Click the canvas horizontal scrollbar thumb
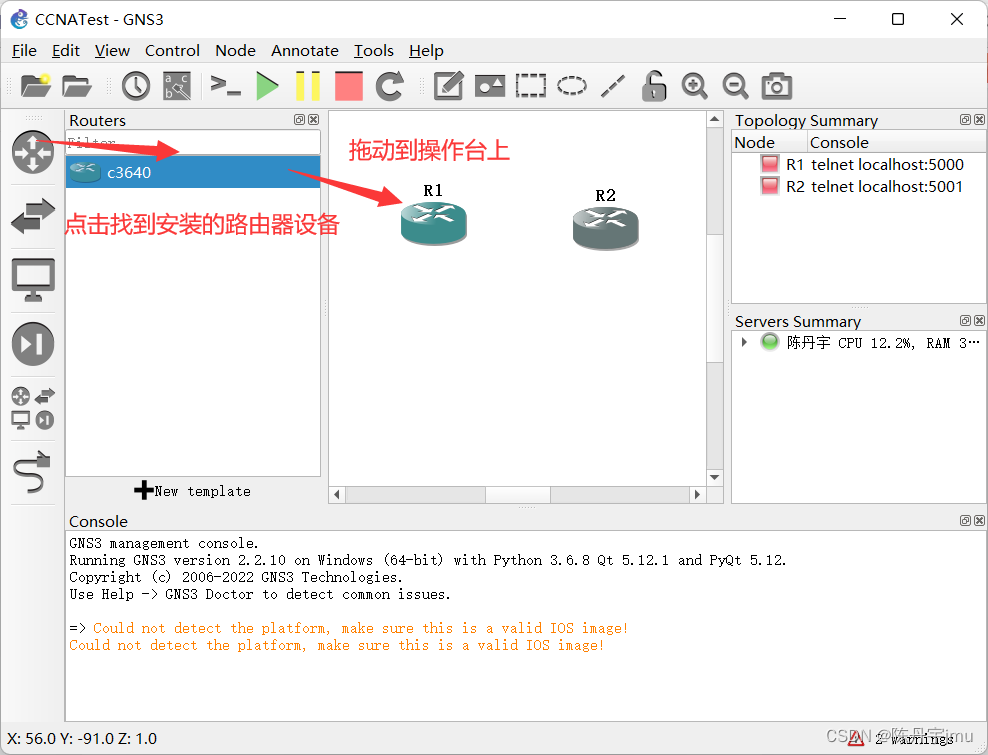Screen dimensions: 988x755 click(x=518, y=495)
